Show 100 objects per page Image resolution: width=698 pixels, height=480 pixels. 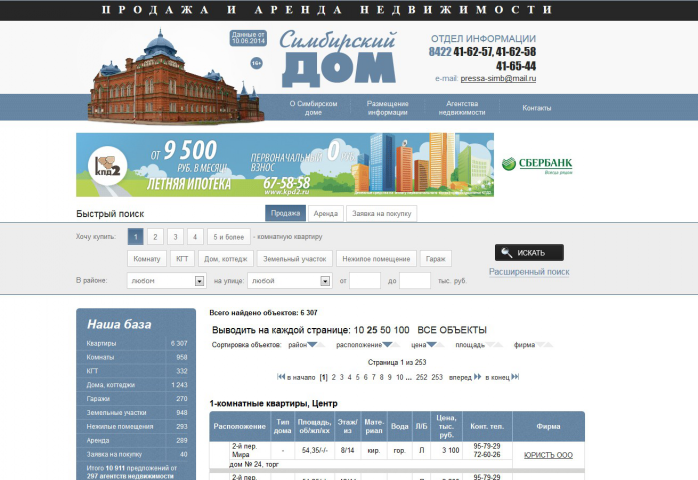[x=402, y=330]
